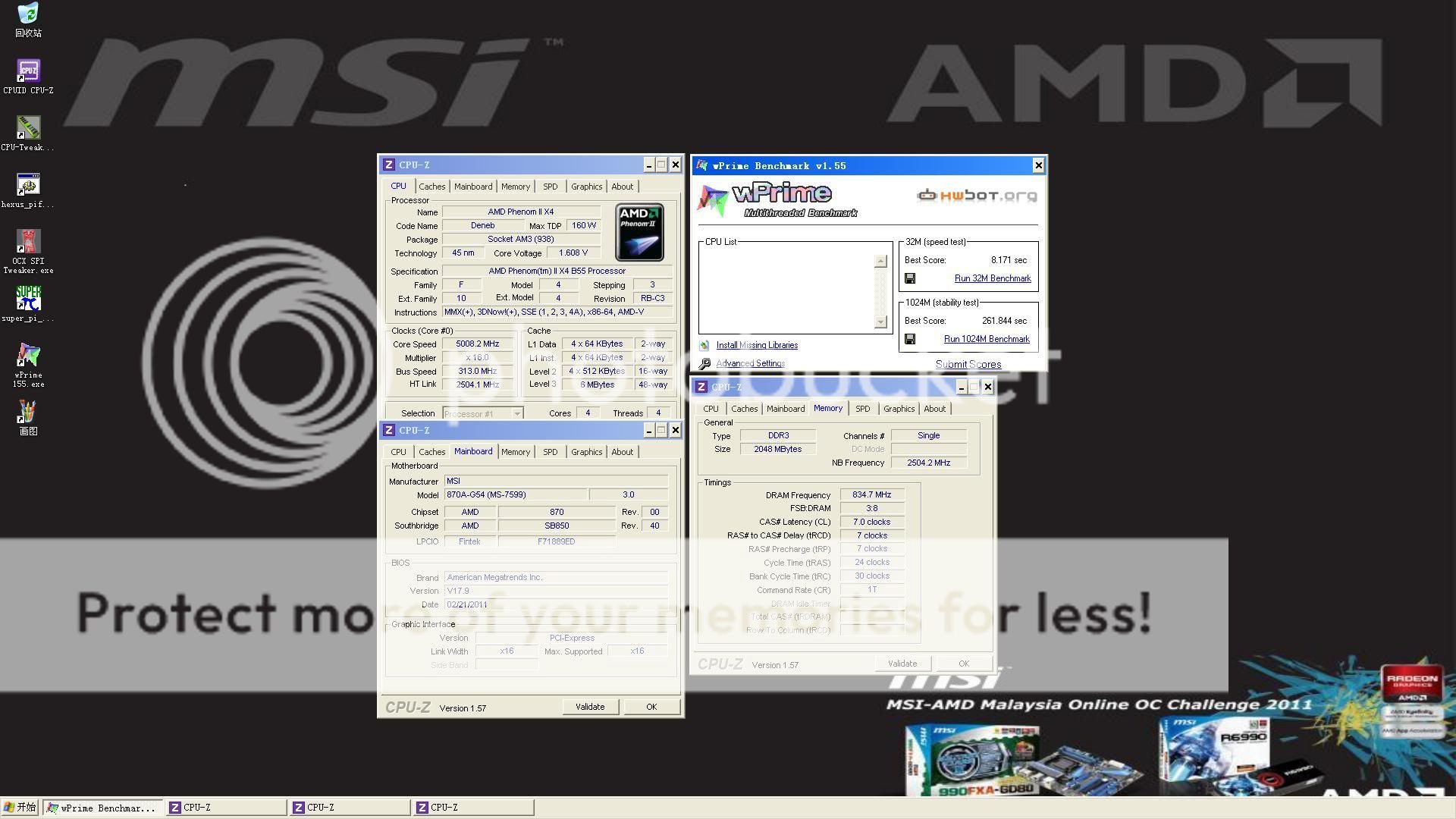Click save icon beside the 32M best score
Screen dimensions: 1456x819
point(910,278)
